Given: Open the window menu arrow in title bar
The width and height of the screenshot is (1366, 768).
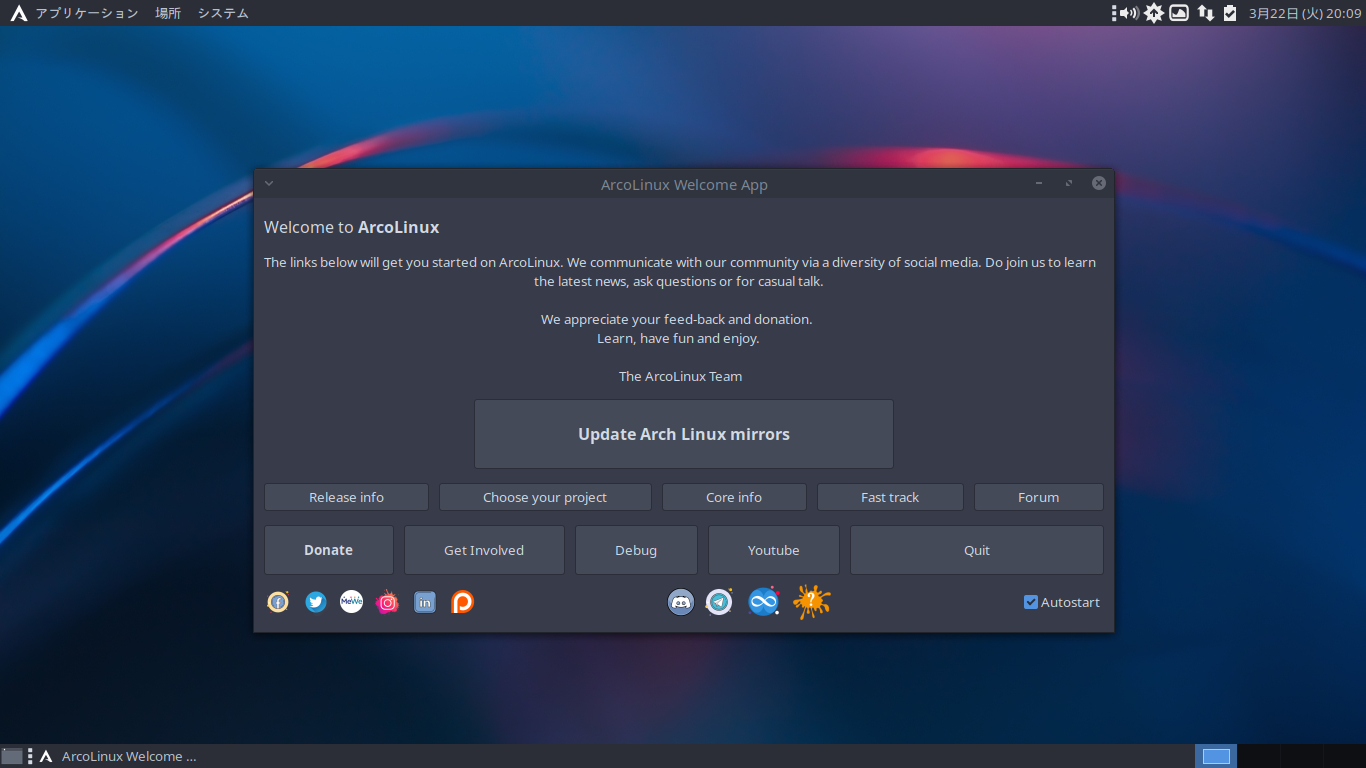Looking at the screenshot, I should (x=269, y=184).
